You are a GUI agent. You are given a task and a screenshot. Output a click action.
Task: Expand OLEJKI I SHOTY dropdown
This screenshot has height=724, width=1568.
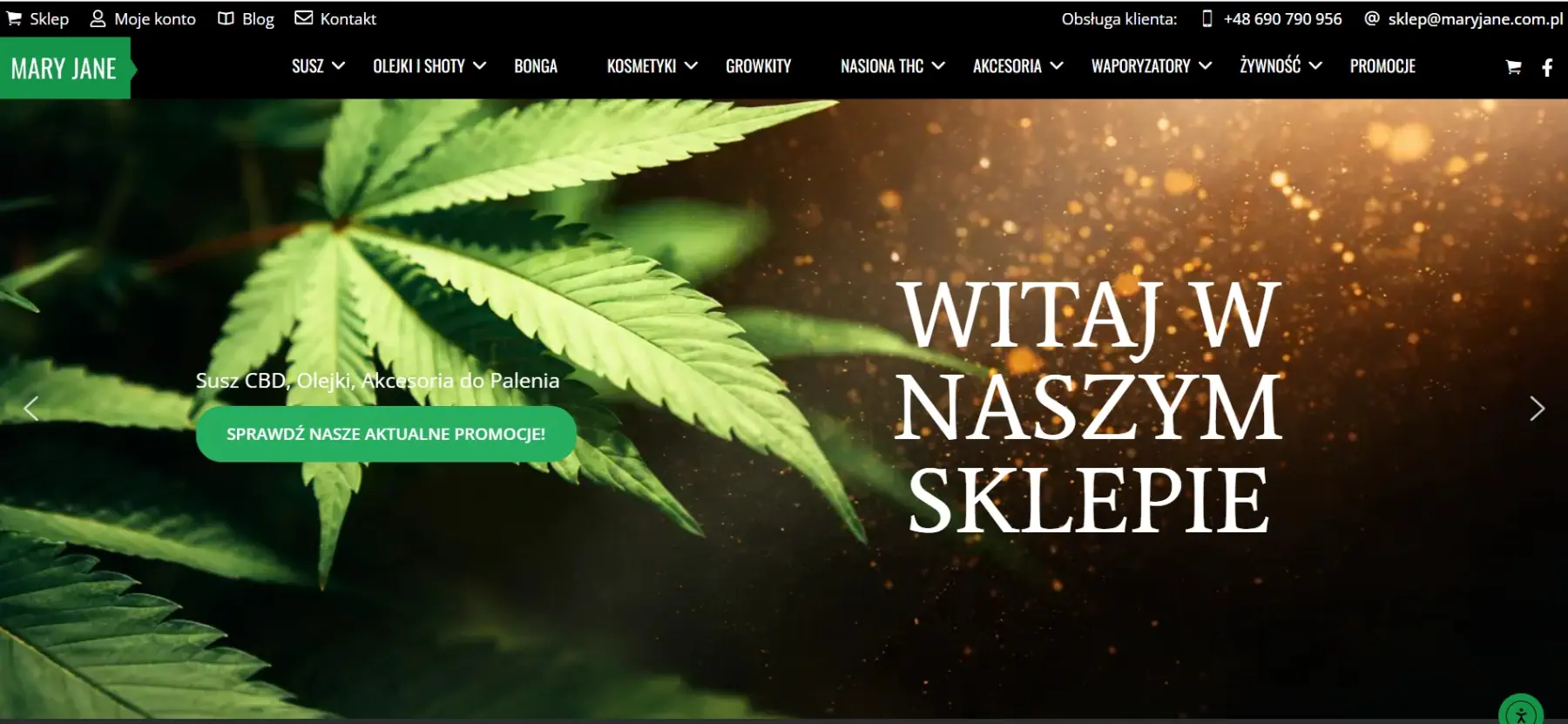[429, 66]
